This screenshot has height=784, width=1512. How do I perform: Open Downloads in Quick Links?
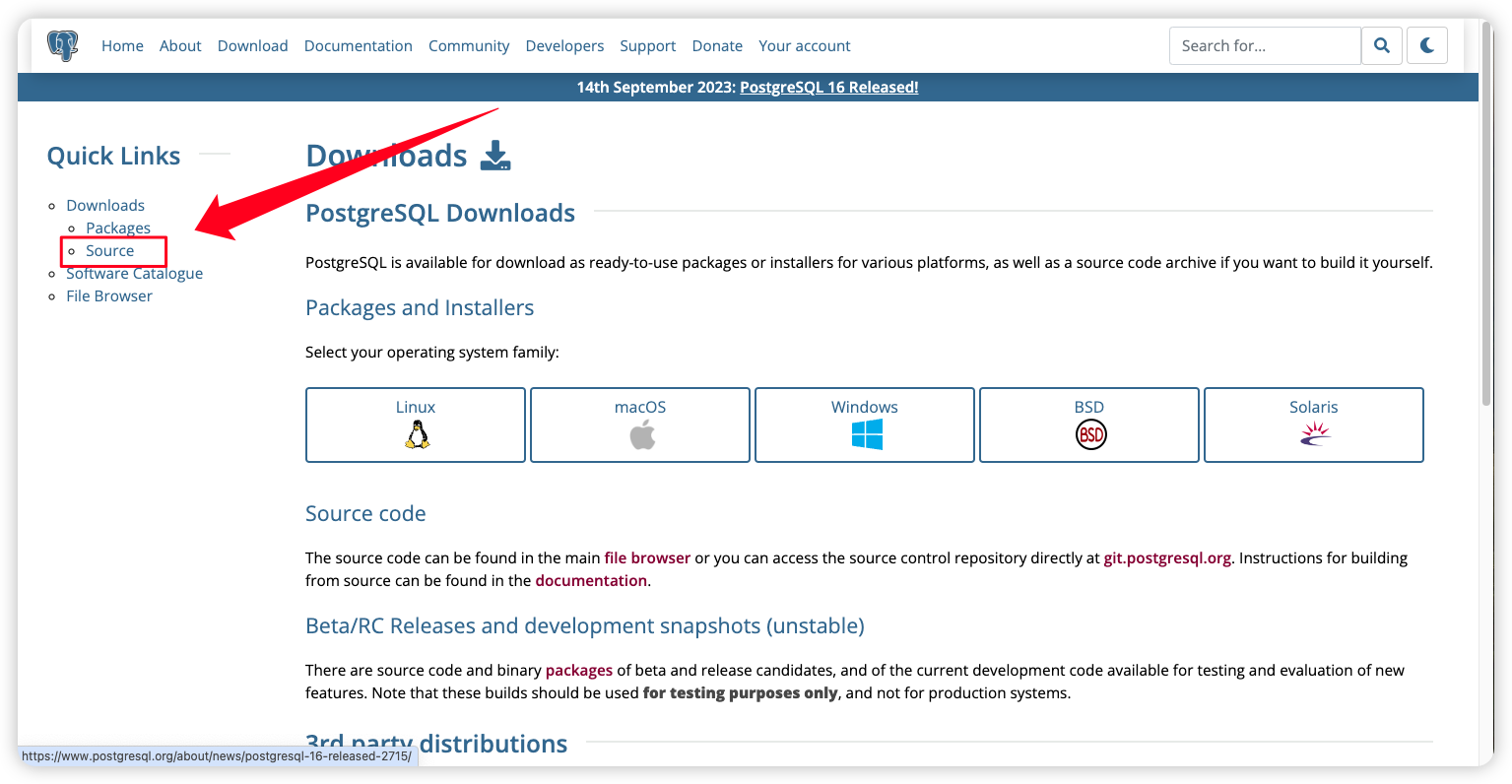click(x=105, y=205)
